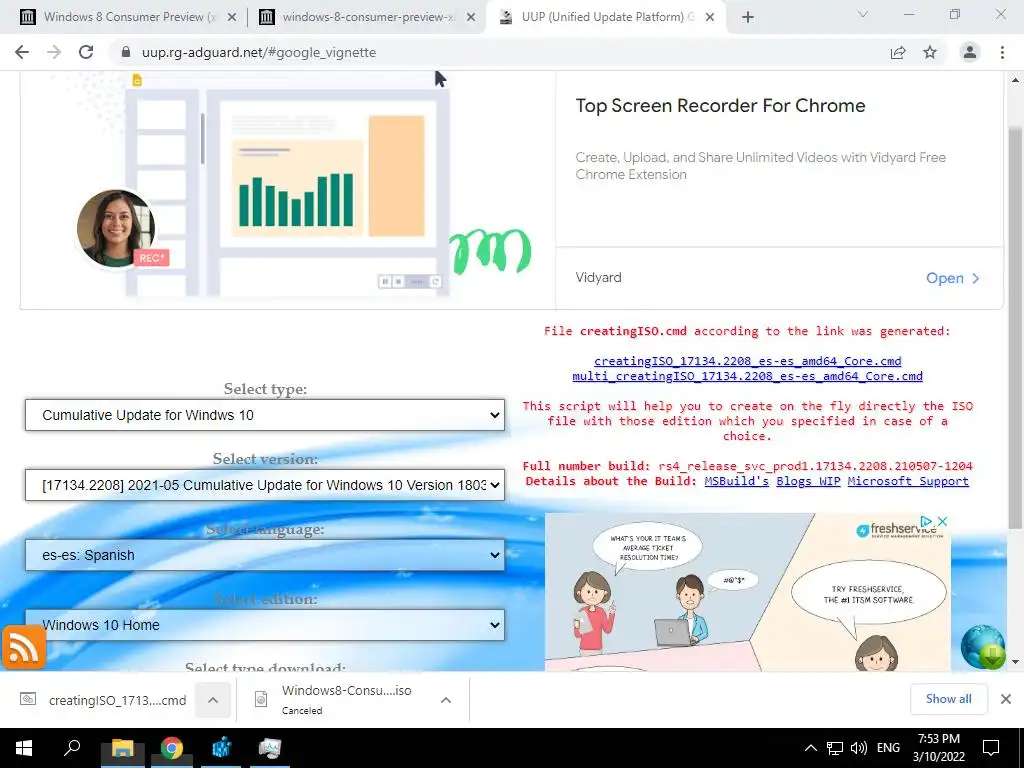Click the Full number build text
The image size is (1024, 768).
point(747,466)
